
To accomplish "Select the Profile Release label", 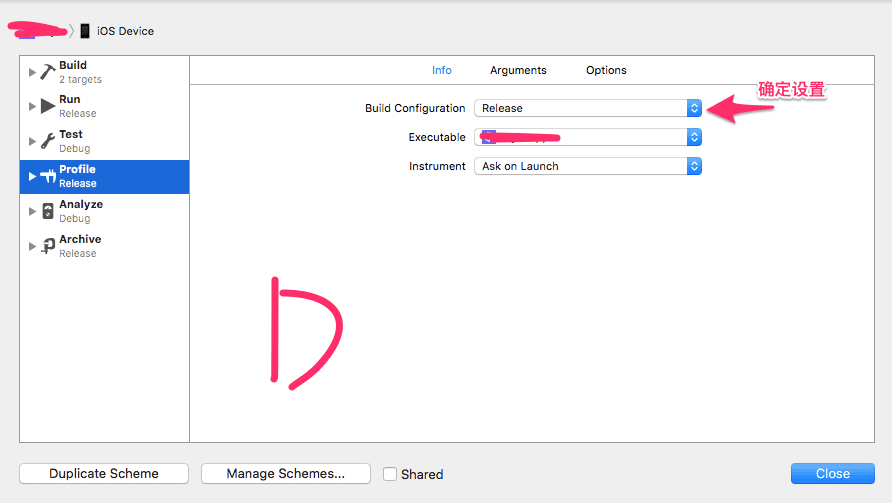I will tap(78, 176).
